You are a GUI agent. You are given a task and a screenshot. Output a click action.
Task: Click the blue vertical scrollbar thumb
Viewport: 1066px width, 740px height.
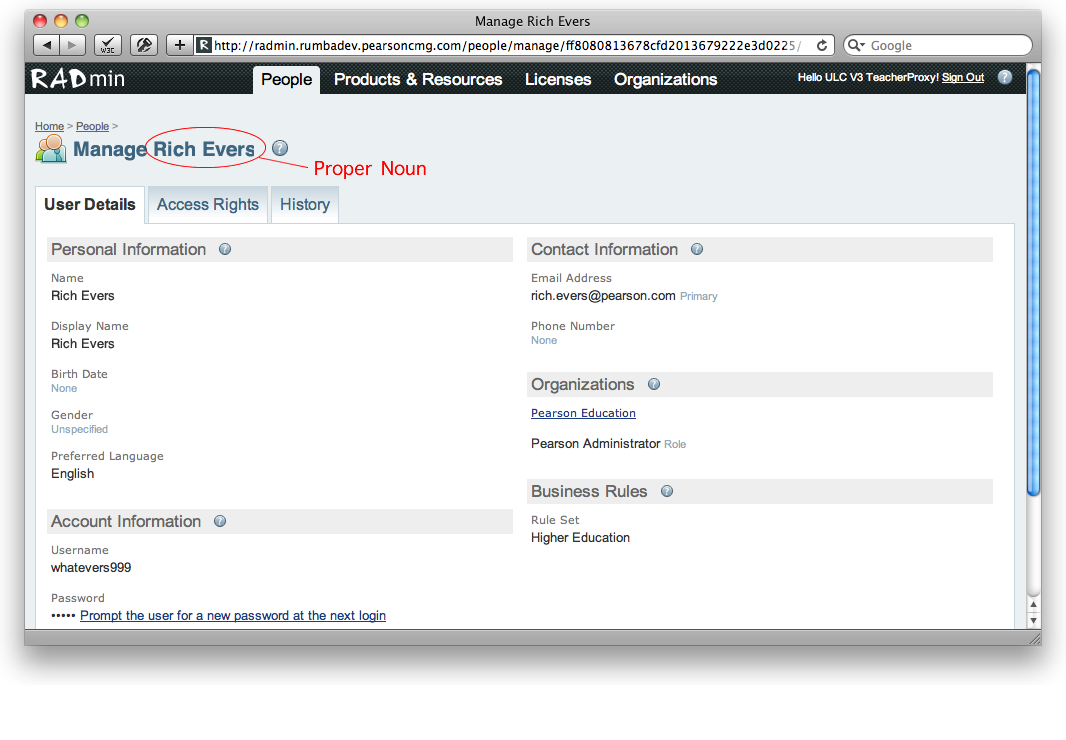coord(1033,282)
